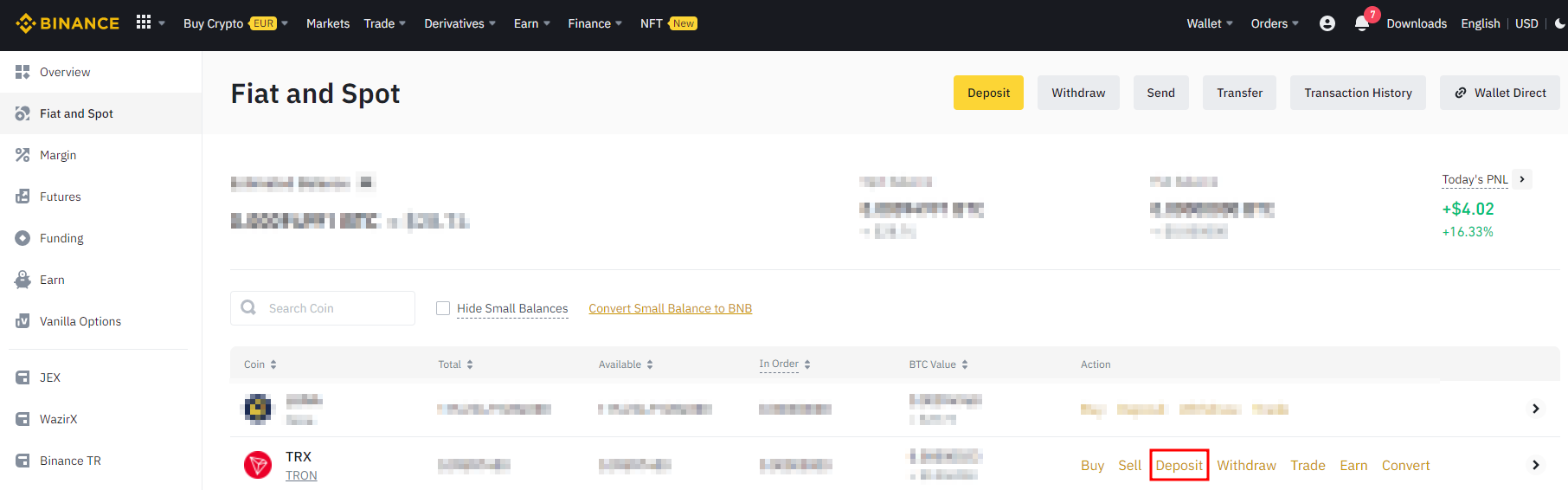1568x490 pixels.
Task: Click the WazirX sidebar icon
Action: click(x=22, y=419)
